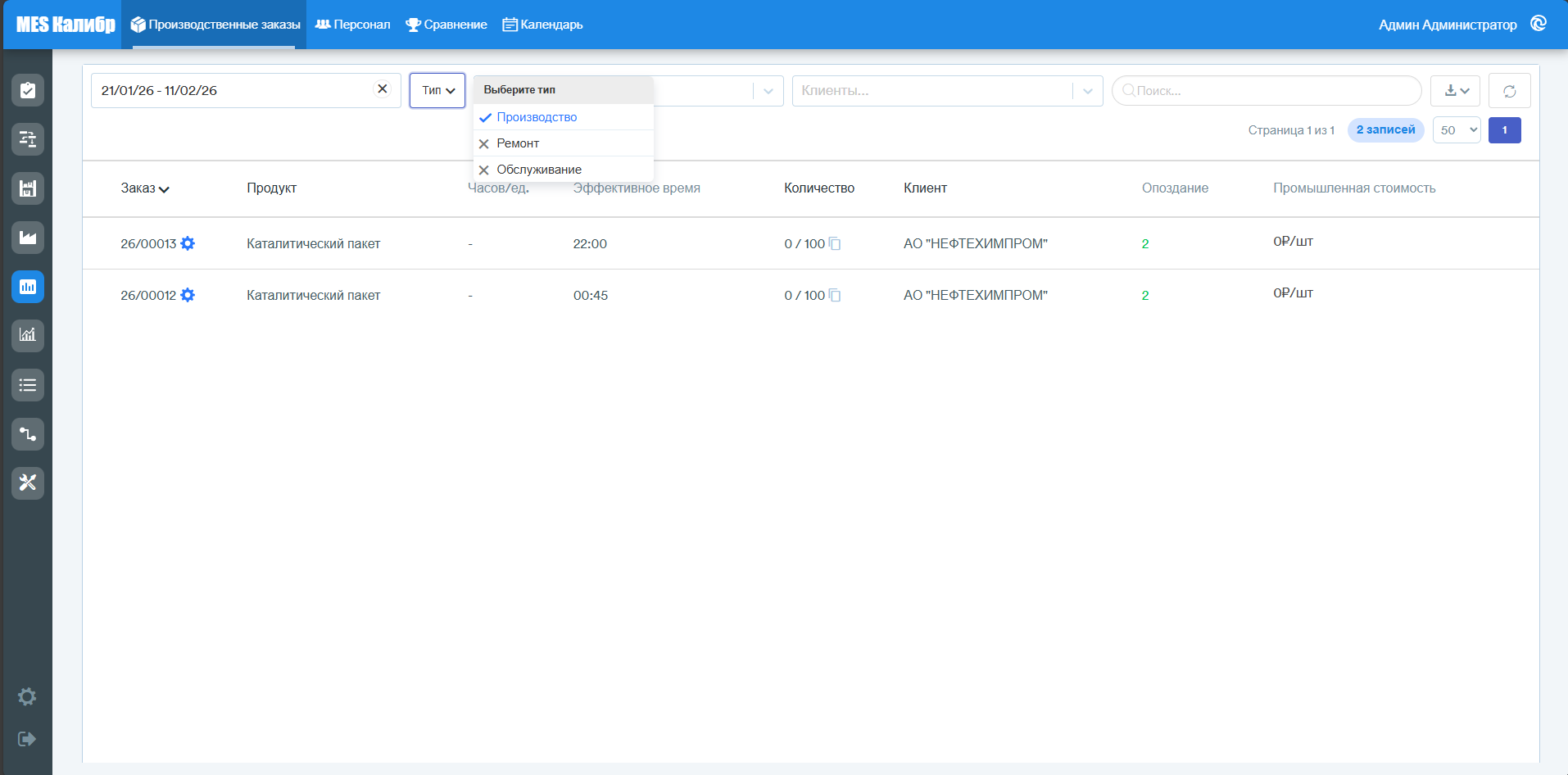This screenshot has width=1568, height=775.
Task: Click the refresh button
Action: coord(1509,91)
